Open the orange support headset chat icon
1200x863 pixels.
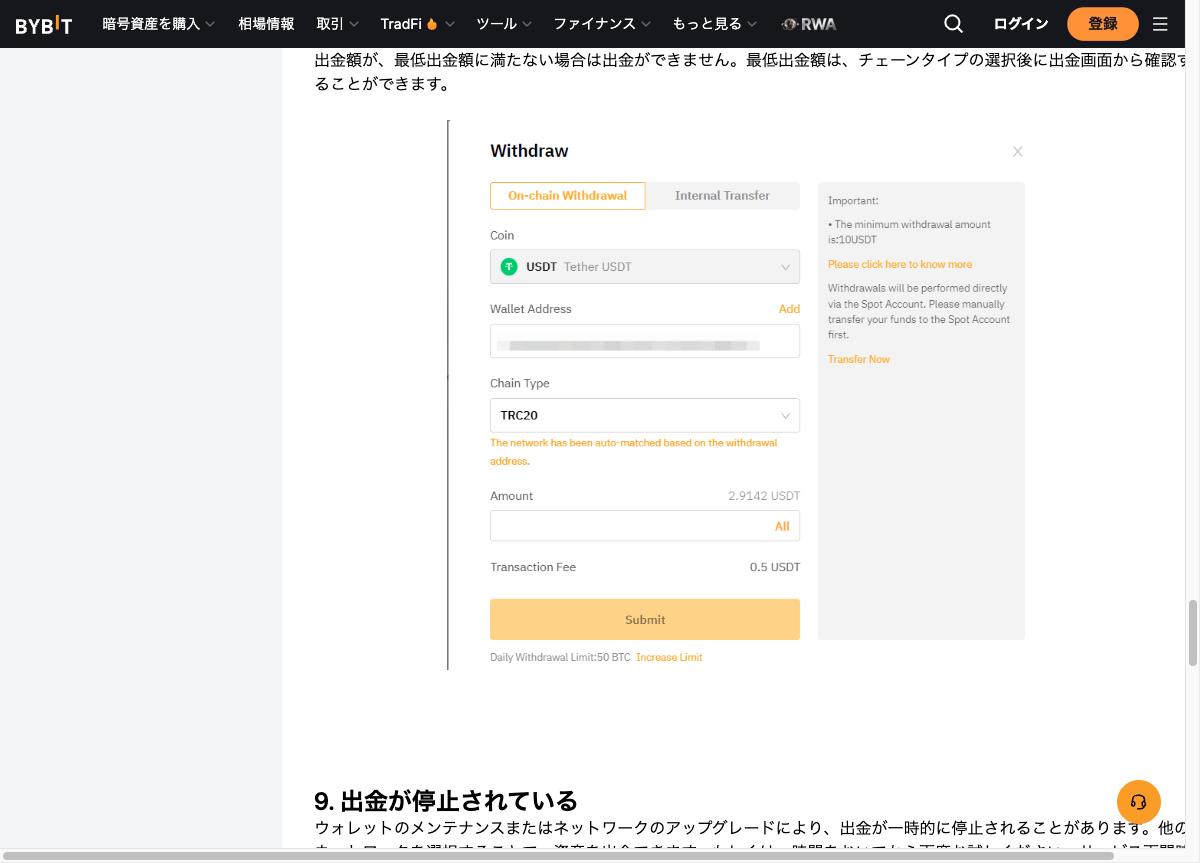[x=1138, y=802]
